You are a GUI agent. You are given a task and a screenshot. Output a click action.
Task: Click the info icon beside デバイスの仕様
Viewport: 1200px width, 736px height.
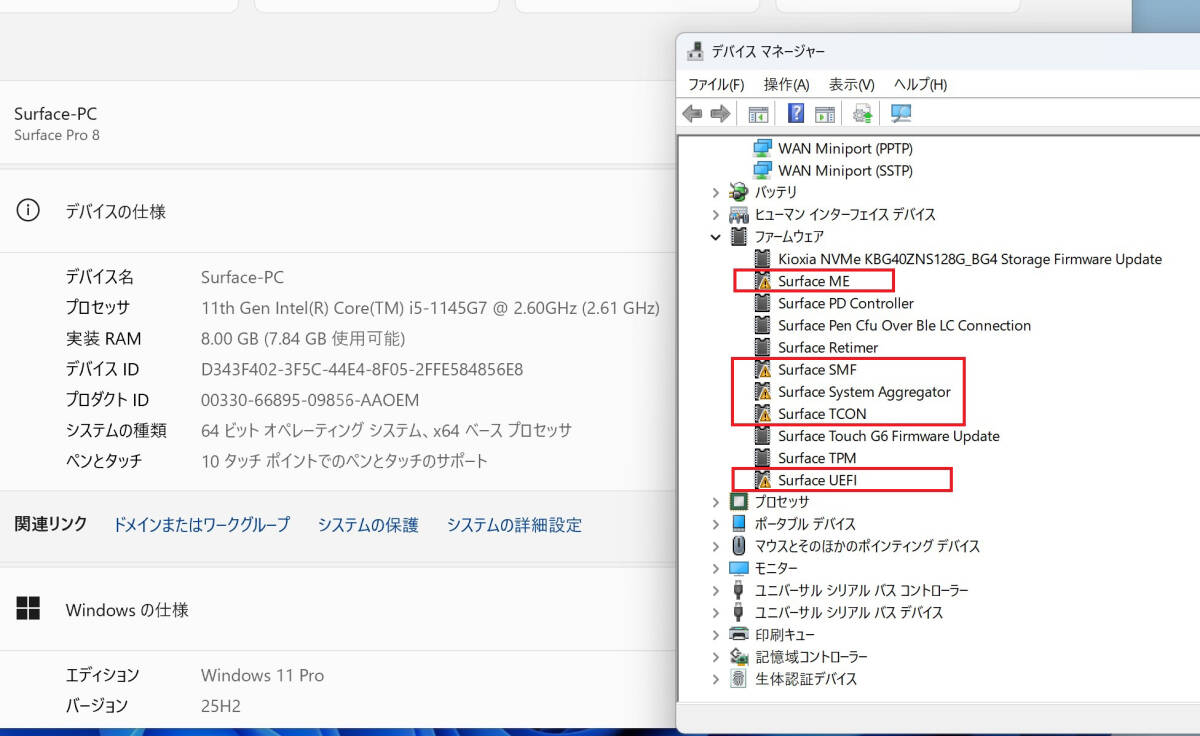click(29, 211)
